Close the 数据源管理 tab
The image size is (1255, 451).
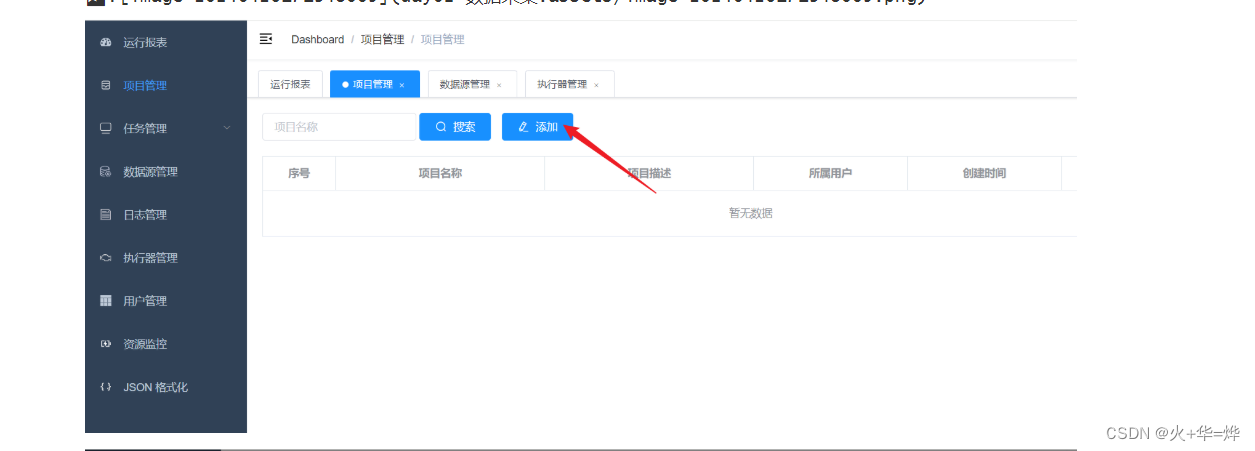(499, 85)
